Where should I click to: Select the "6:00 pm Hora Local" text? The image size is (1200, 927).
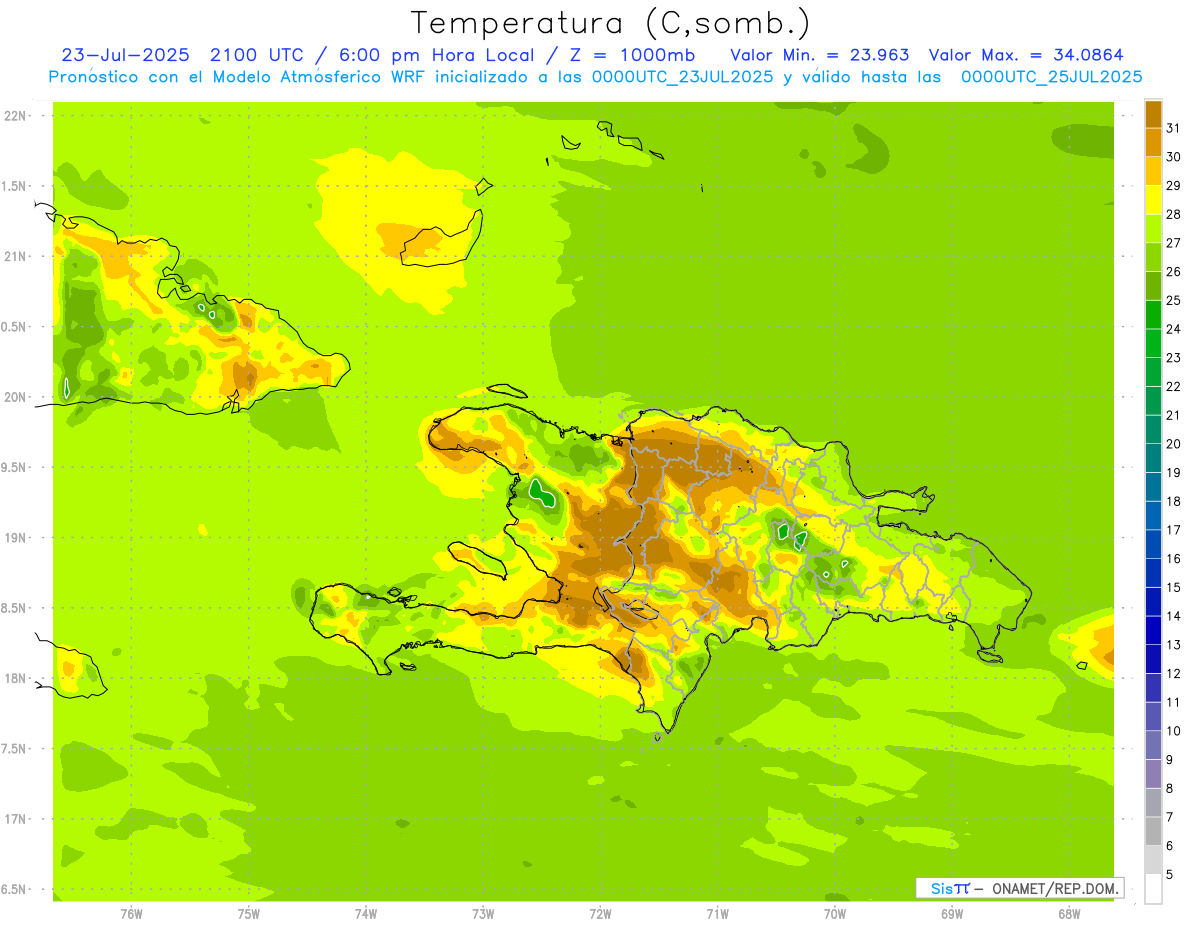point(435,55)
